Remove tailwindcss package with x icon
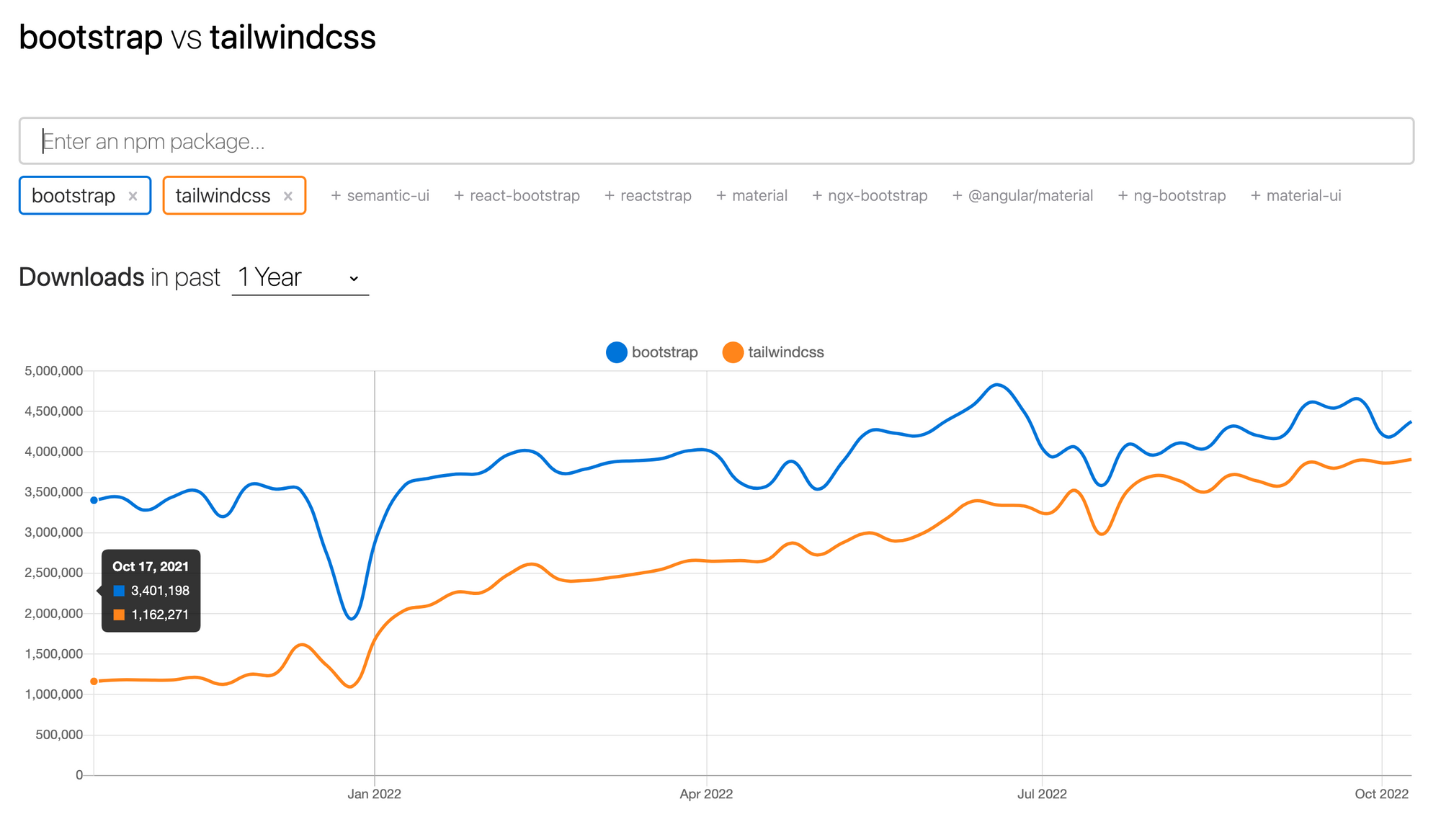 287,196
